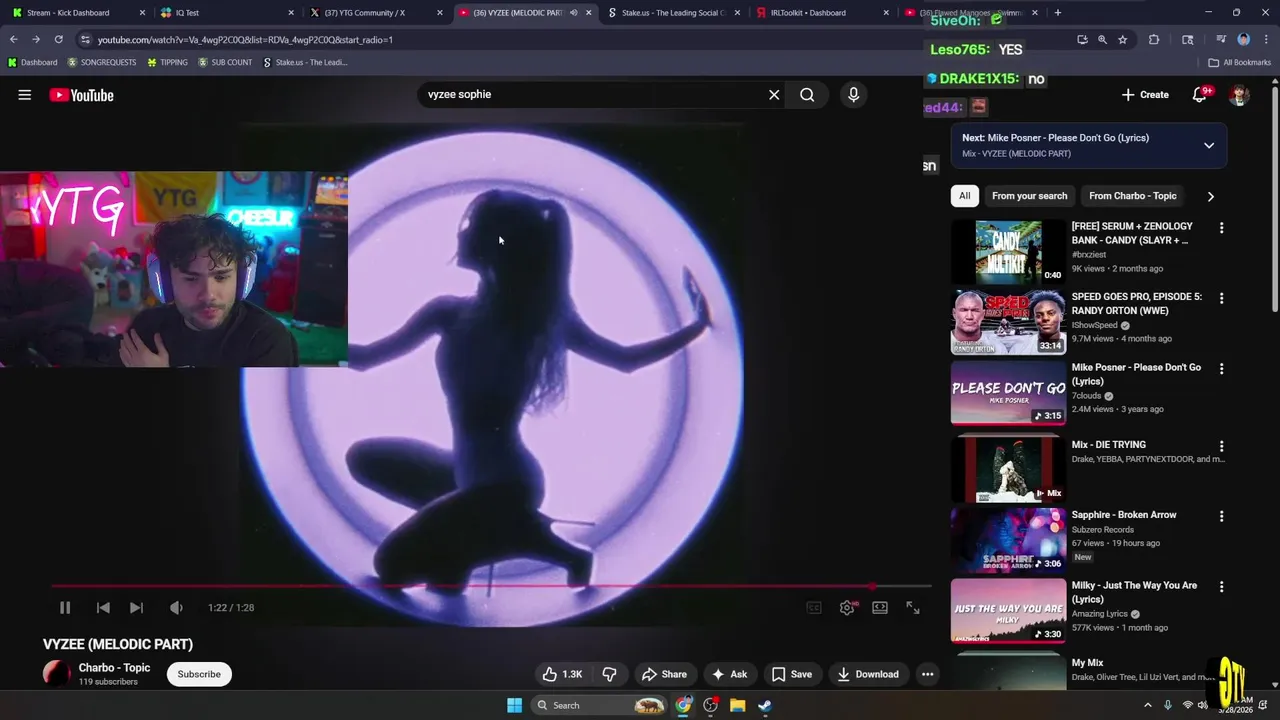Open 'Mix - DIE TRYING' title
1280x720 pixels.
[1109, 445]
